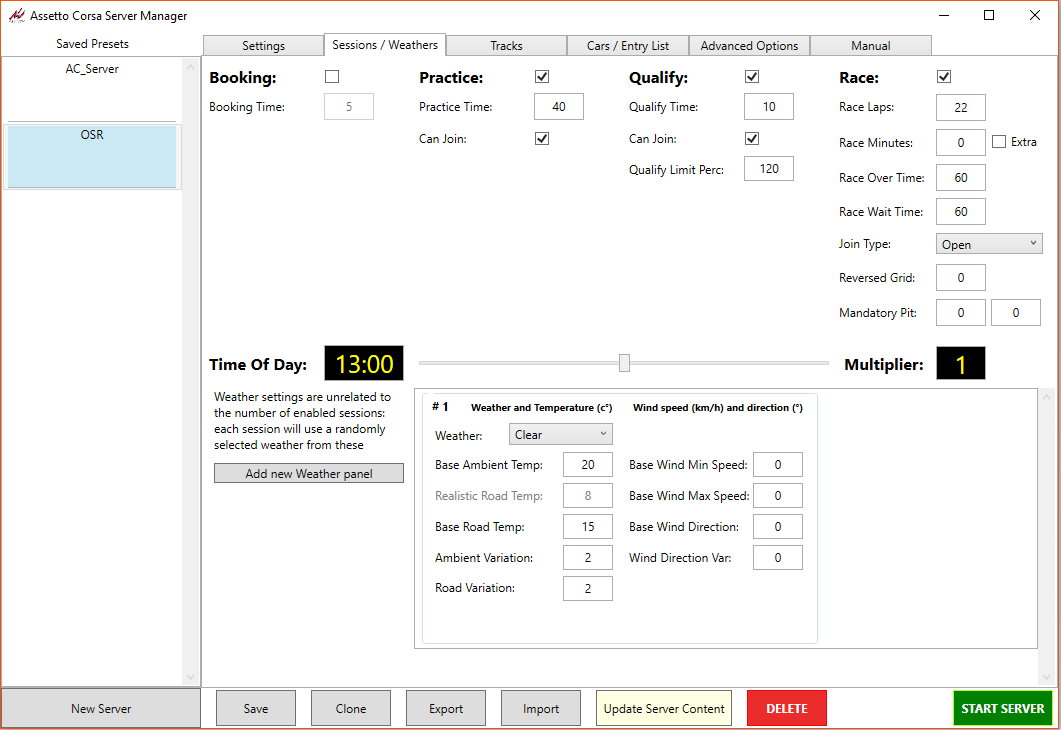Screen dimensions: 1061x730
Task: Click the Practice Time input field
Action: 559,106
